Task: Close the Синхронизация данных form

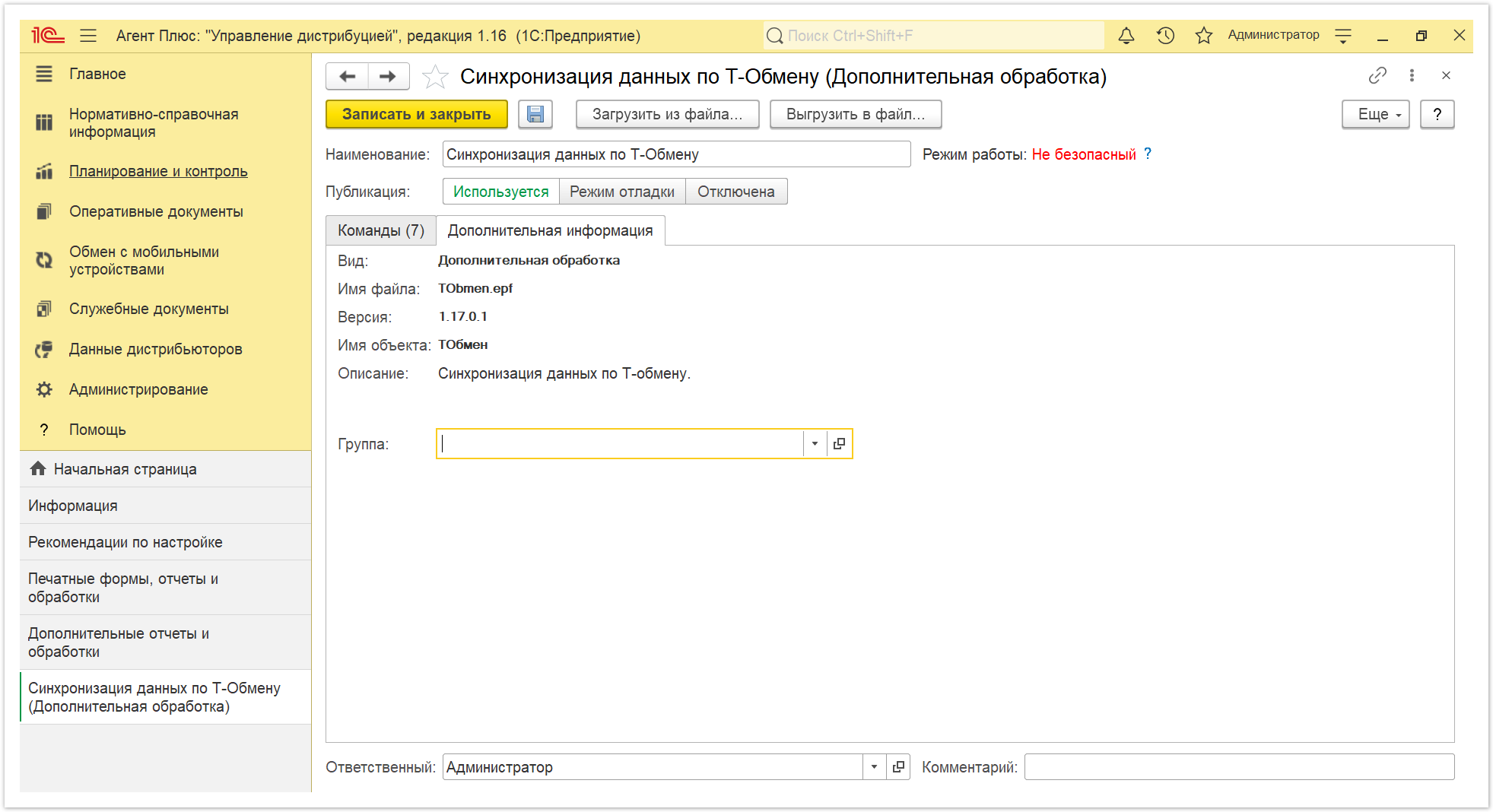Action: 1446,75
